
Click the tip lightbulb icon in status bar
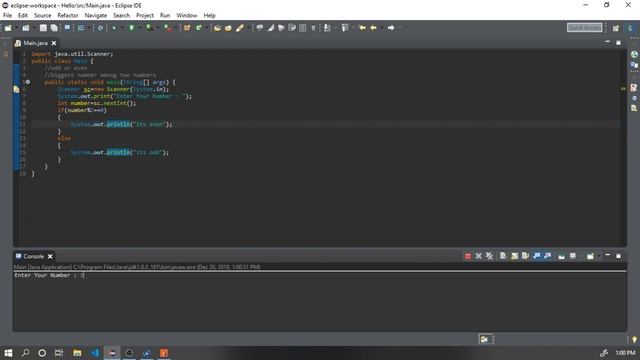(634, 340)
